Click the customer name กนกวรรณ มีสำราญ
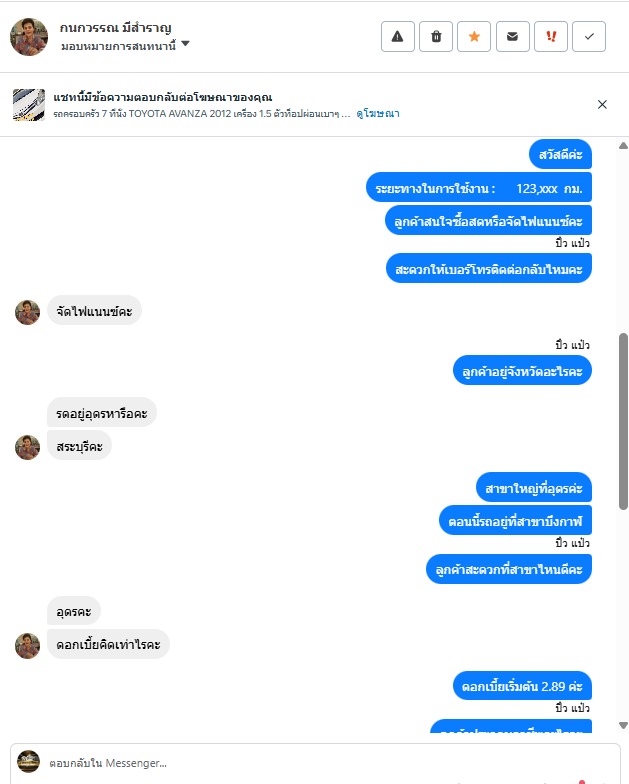Image resolution: width=629 pixels, height=784 pixels. pyautogui.click(x=116, y=28)
